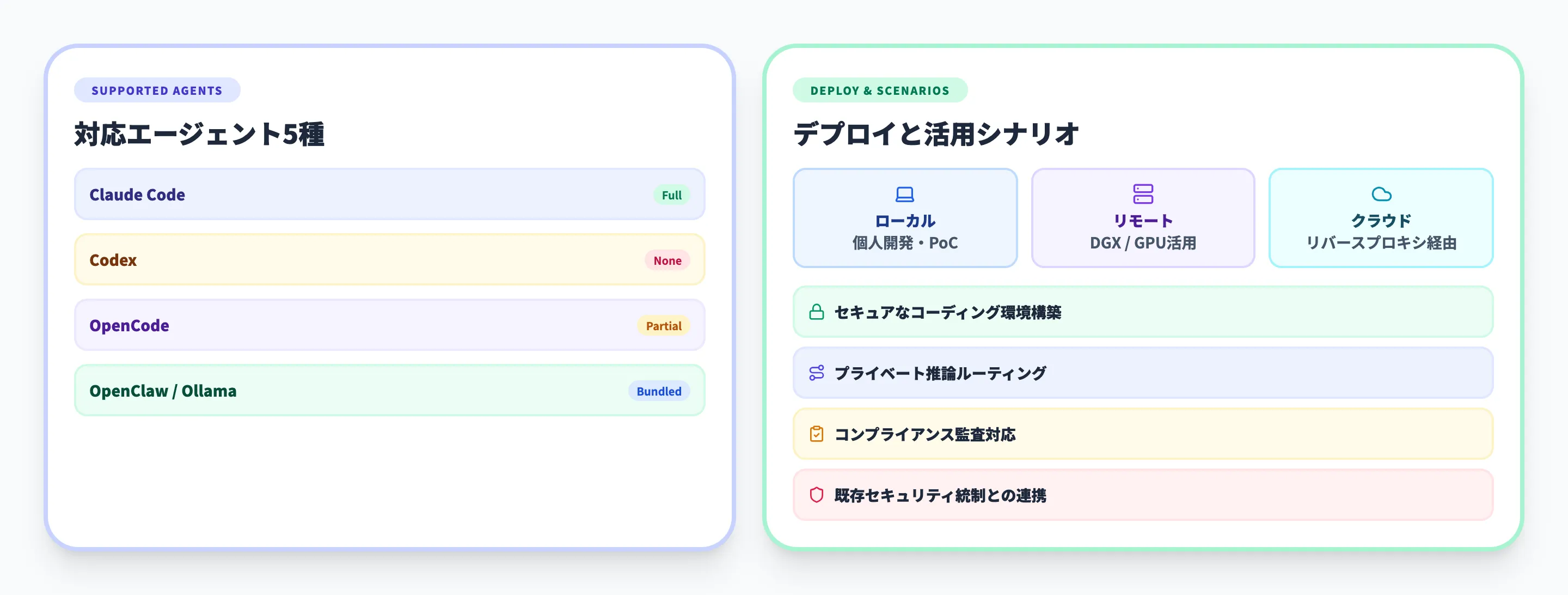
Task: Select the OpenClaw / Ollama row
Action: pyautogui.click(x=390, y=390)
